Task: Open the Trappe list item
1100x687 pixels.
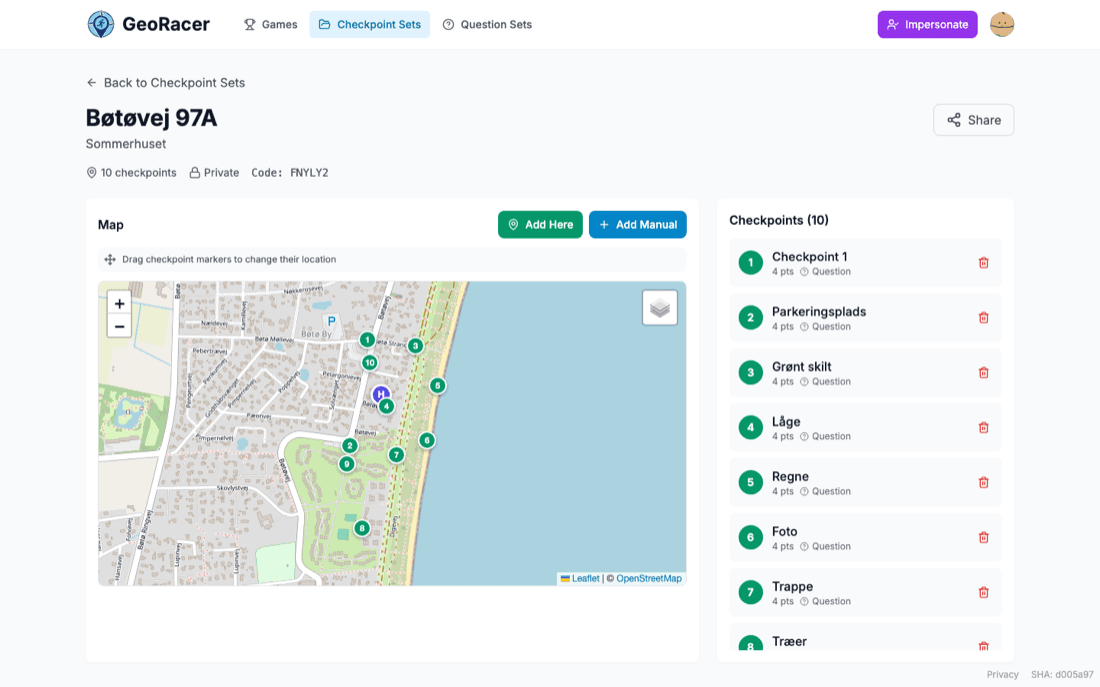Action: [865, 592]
